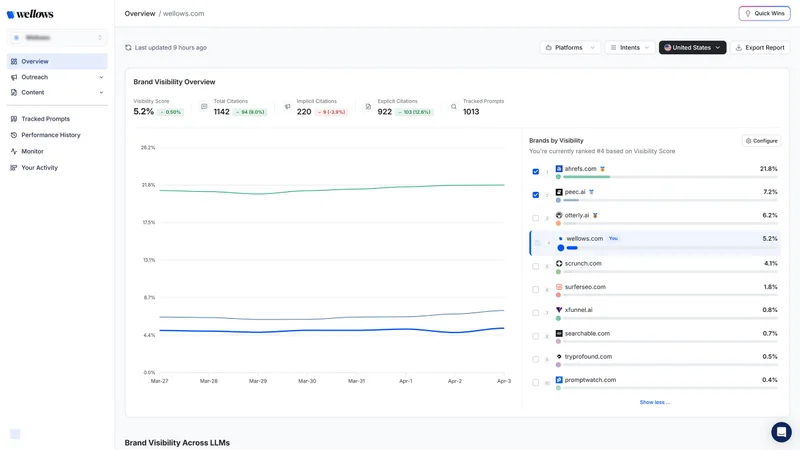Open the Intents dropdown
The width and height of the screenshot is (800, 450).
(x=630, y=47)
